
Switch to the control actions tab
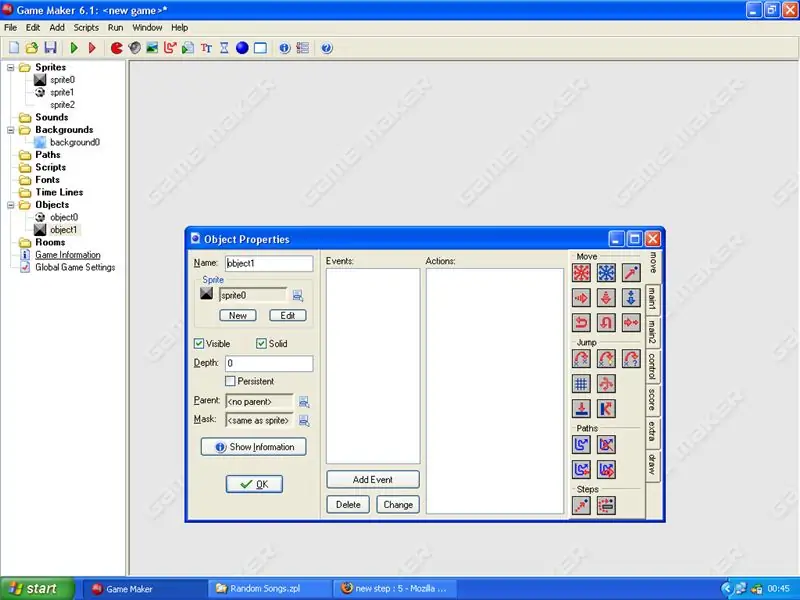tap(652, 366)
